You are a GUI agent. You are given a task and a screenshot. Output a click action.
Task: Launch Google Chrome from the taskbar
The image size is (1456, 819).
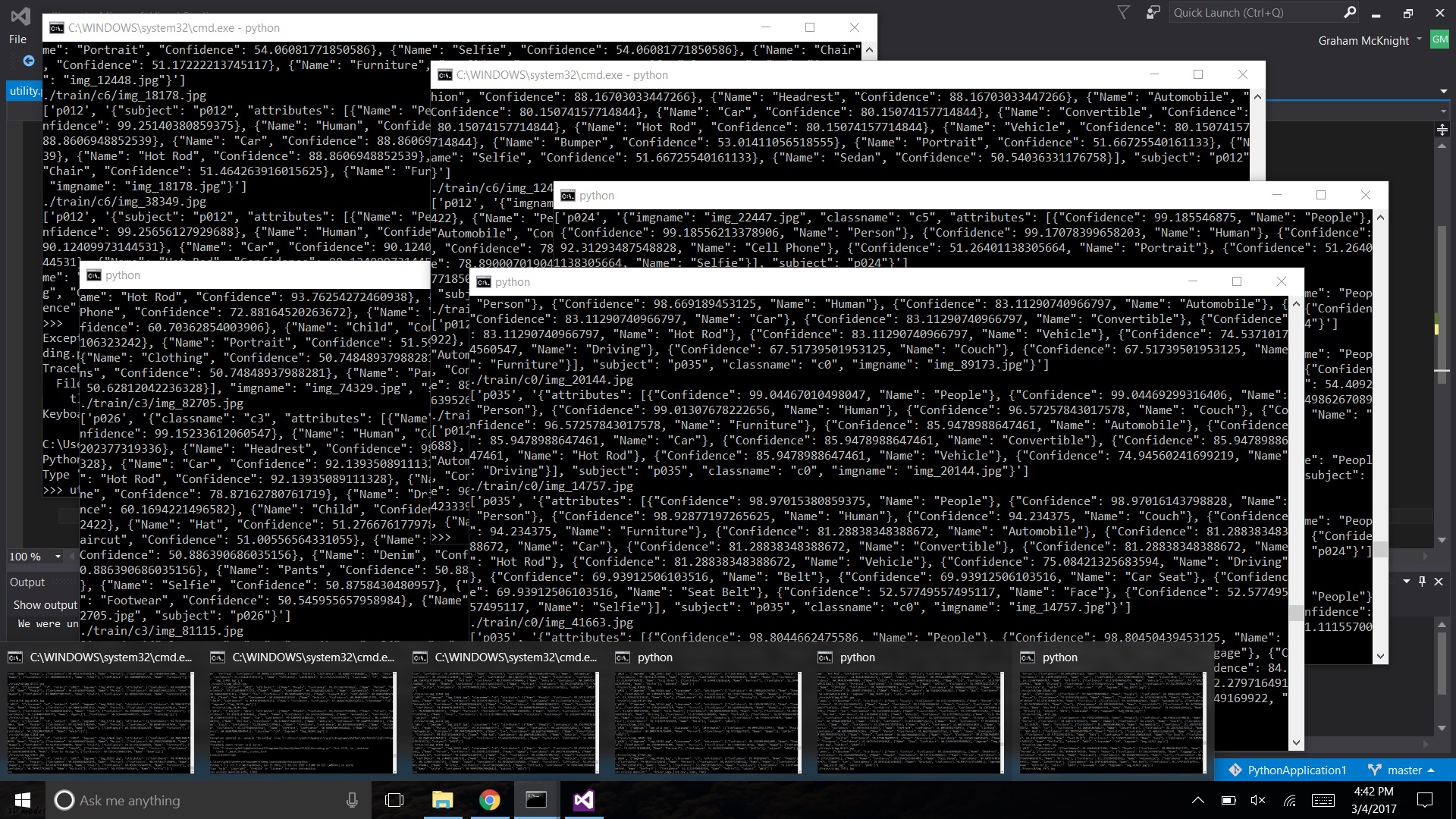pyautogui.click(x=489, y=800)
